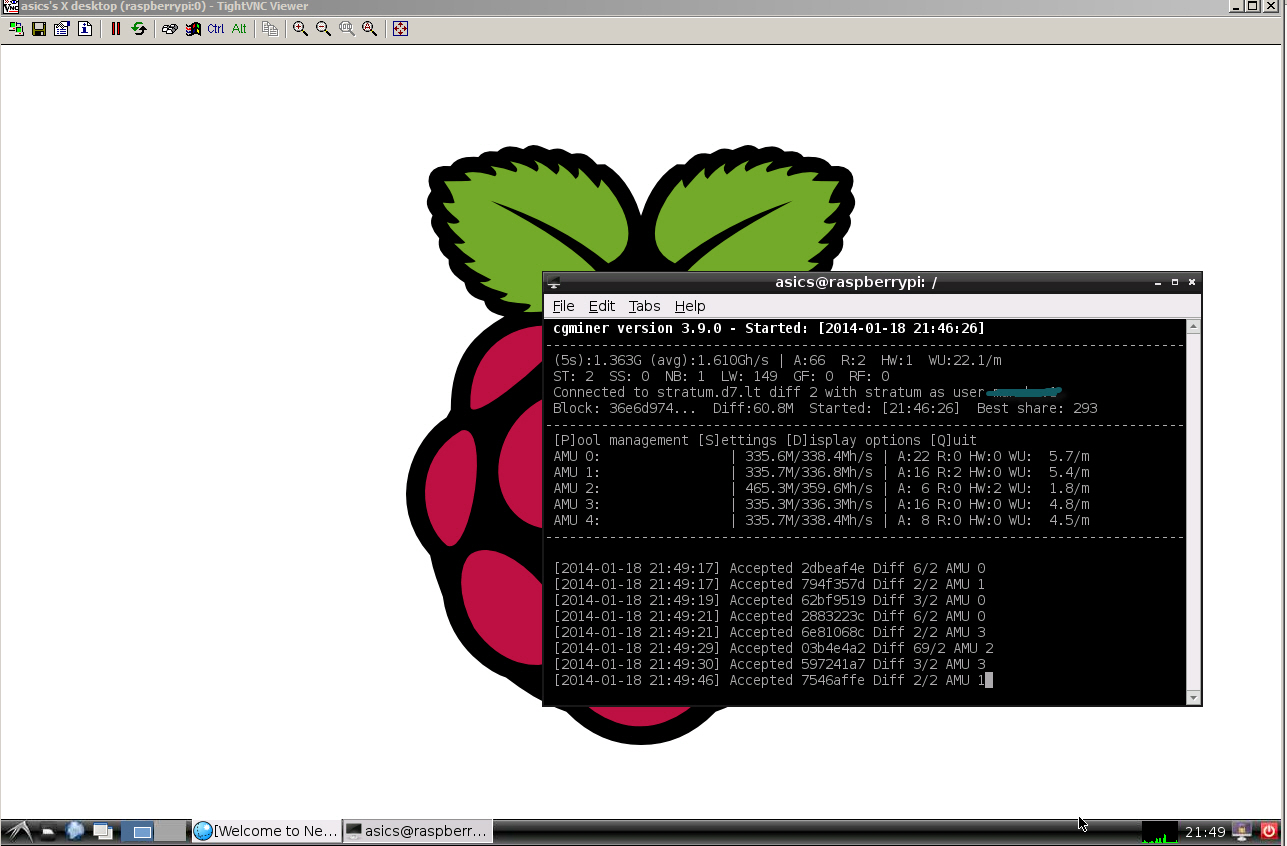Click the terminal title asics@raspberrypi: /
Screen dimensions: 1287x846
(x=856, y=282)
